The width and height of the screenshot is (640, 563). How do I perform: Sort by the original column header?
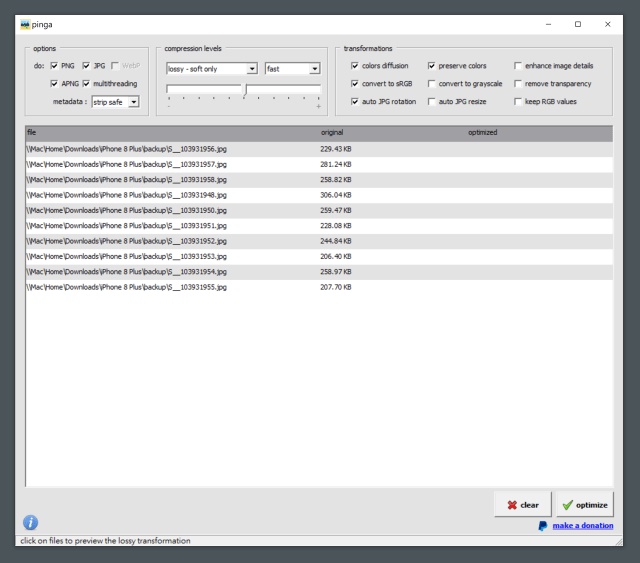(332, 132)
